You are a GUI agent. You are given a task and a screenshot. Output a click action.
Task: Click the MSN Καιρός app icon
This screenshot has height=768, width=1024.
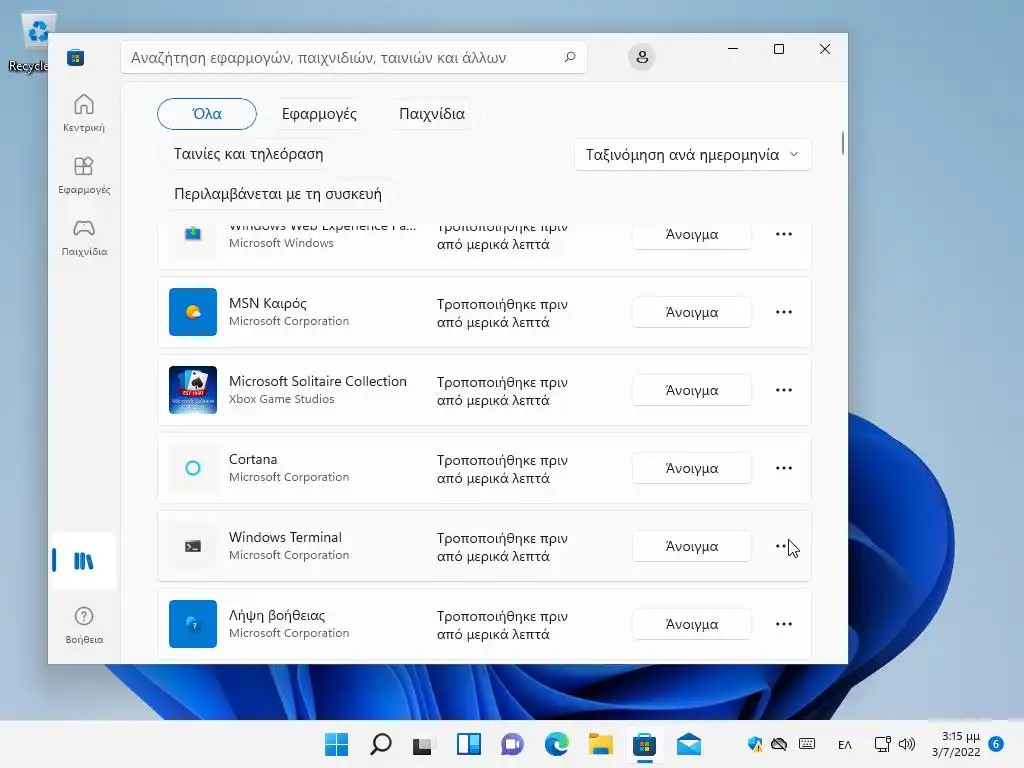[x=193, y=312]
